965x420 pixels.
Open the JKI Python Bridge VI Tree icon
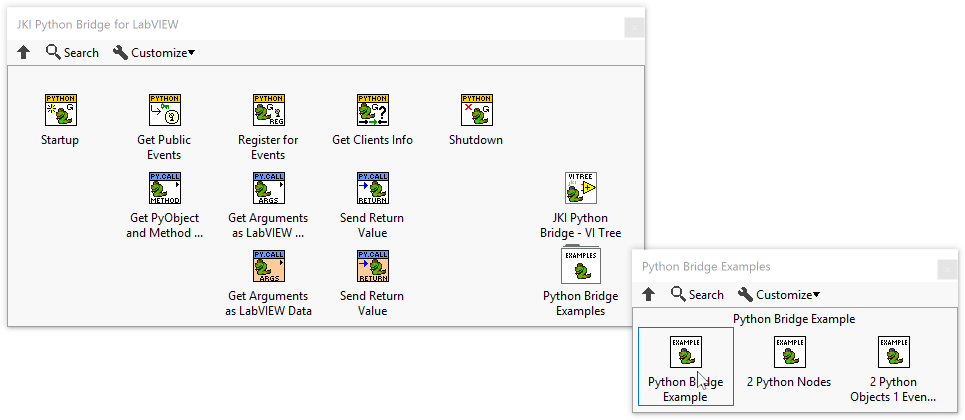pyautogui.click(x=580, y=188)
